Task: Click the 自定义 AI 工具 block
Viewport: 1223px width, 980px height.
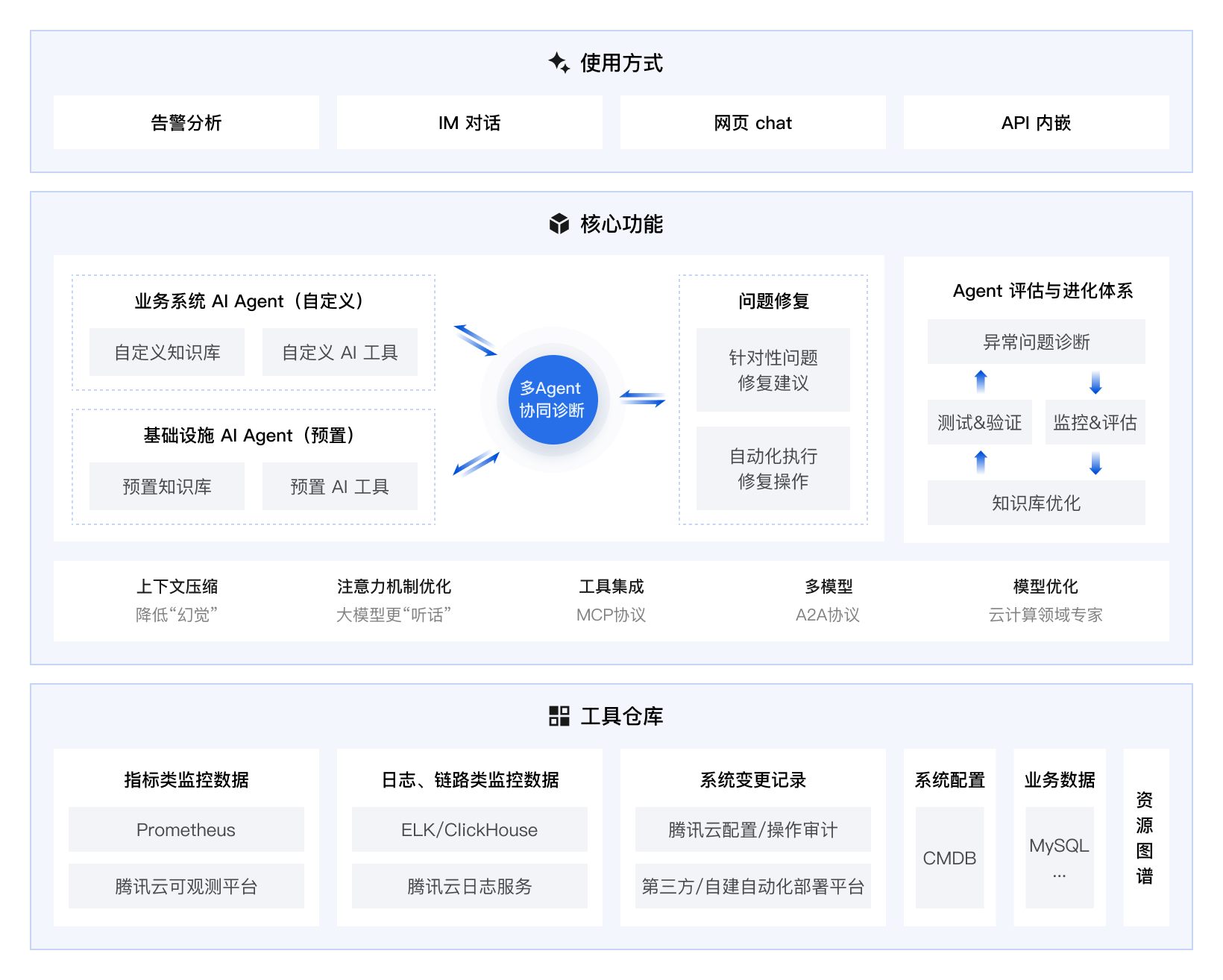Action: coord(340,352)
